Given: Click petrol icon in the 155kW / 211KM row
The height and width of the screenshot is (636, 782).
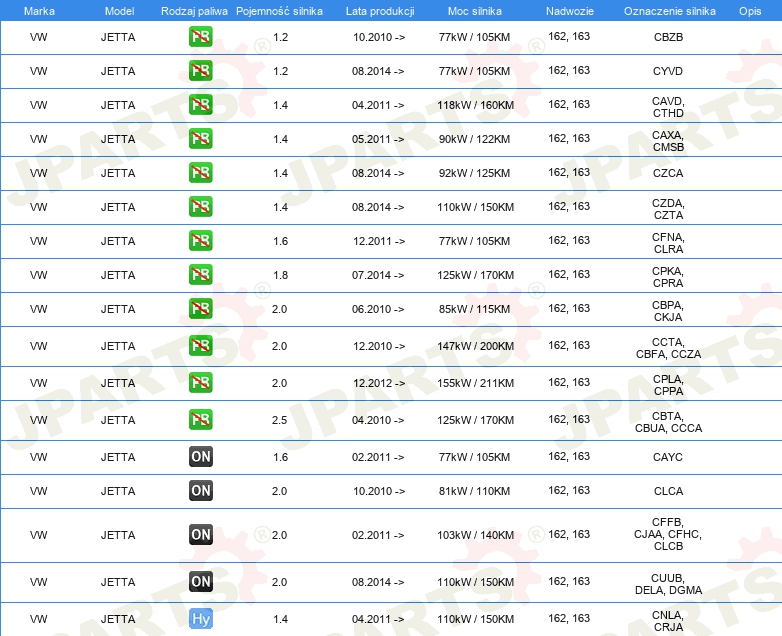Looking at the screenshot, I should 200,383.
